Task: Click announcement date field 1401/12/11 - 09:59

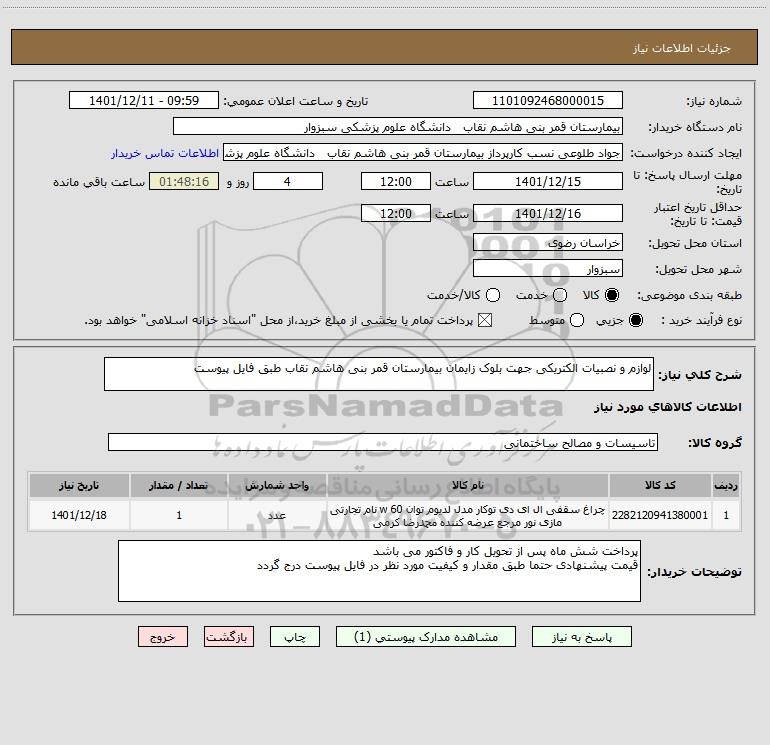Action: tap(144, 100)
